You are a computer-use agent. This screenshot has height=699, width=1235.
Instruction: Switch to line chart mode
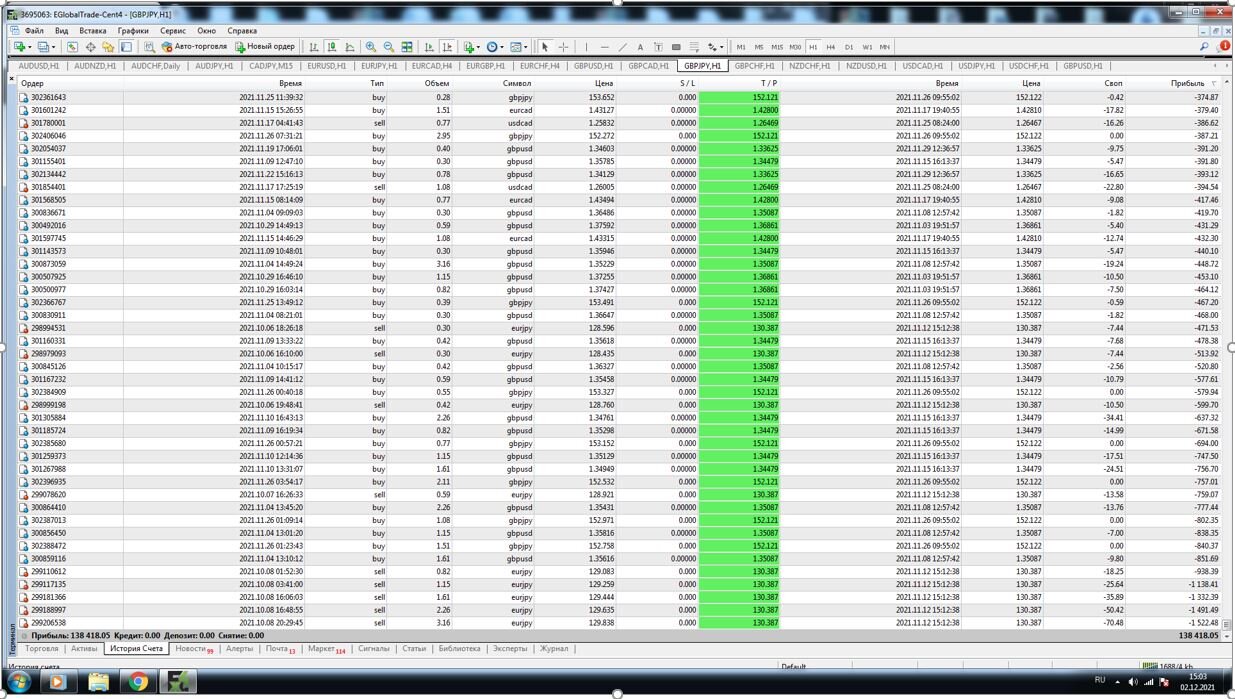(350, 47)
